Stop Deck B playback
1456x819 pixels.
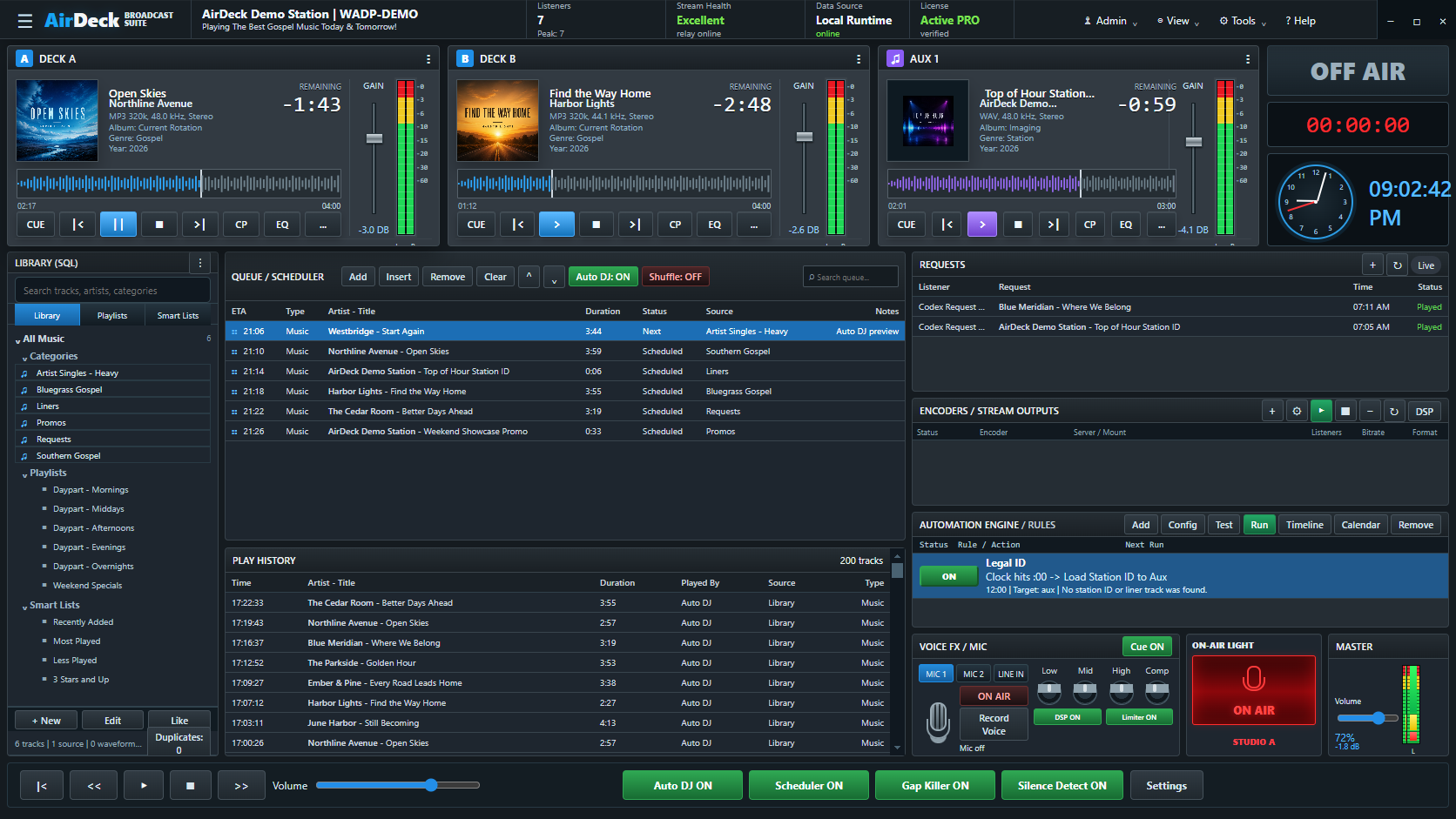coord(597,225)
